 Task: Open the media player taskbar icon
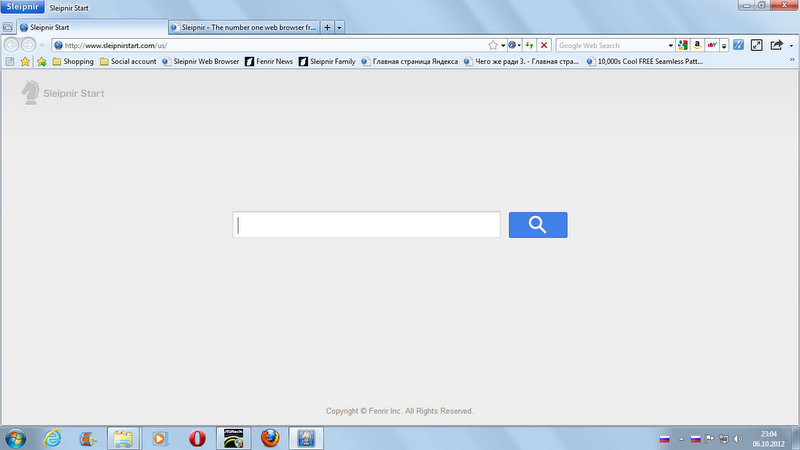click(x=160, y=438)
